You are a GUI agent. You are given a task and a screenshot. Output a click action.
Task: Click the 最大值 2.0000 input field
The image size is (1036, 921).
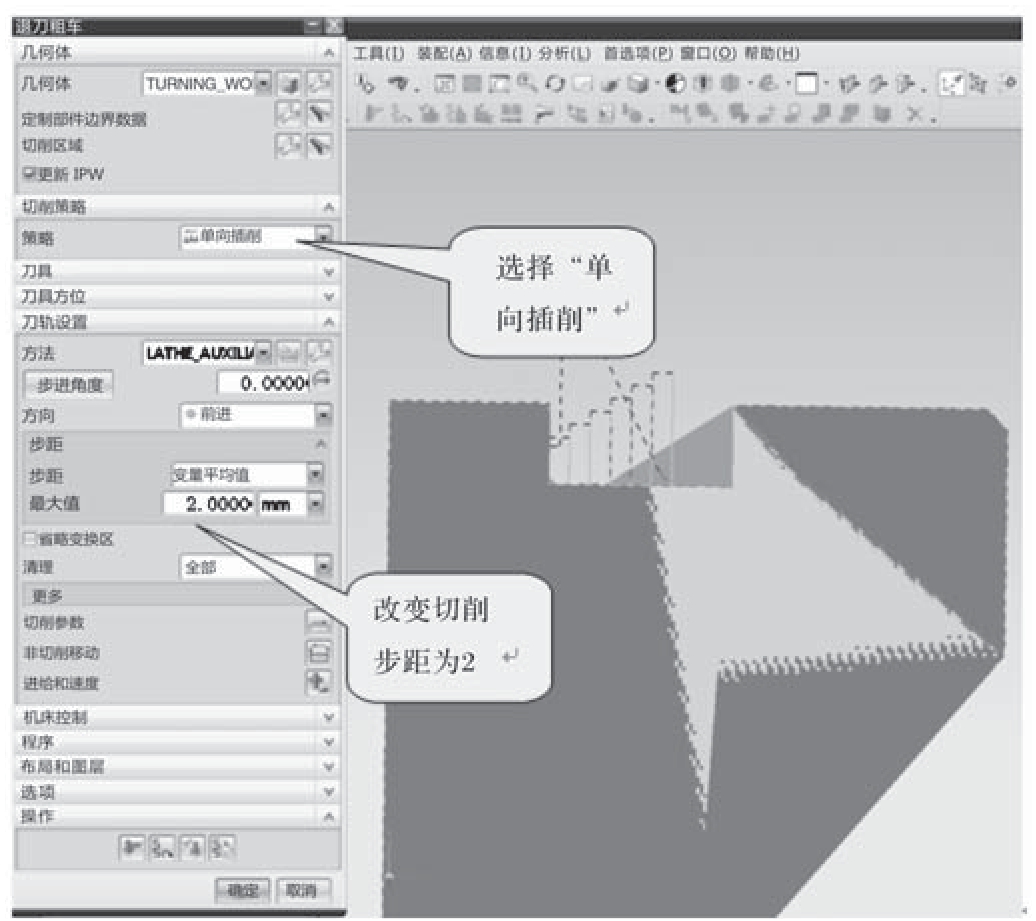pyautogui.click(x=209, y=504)
